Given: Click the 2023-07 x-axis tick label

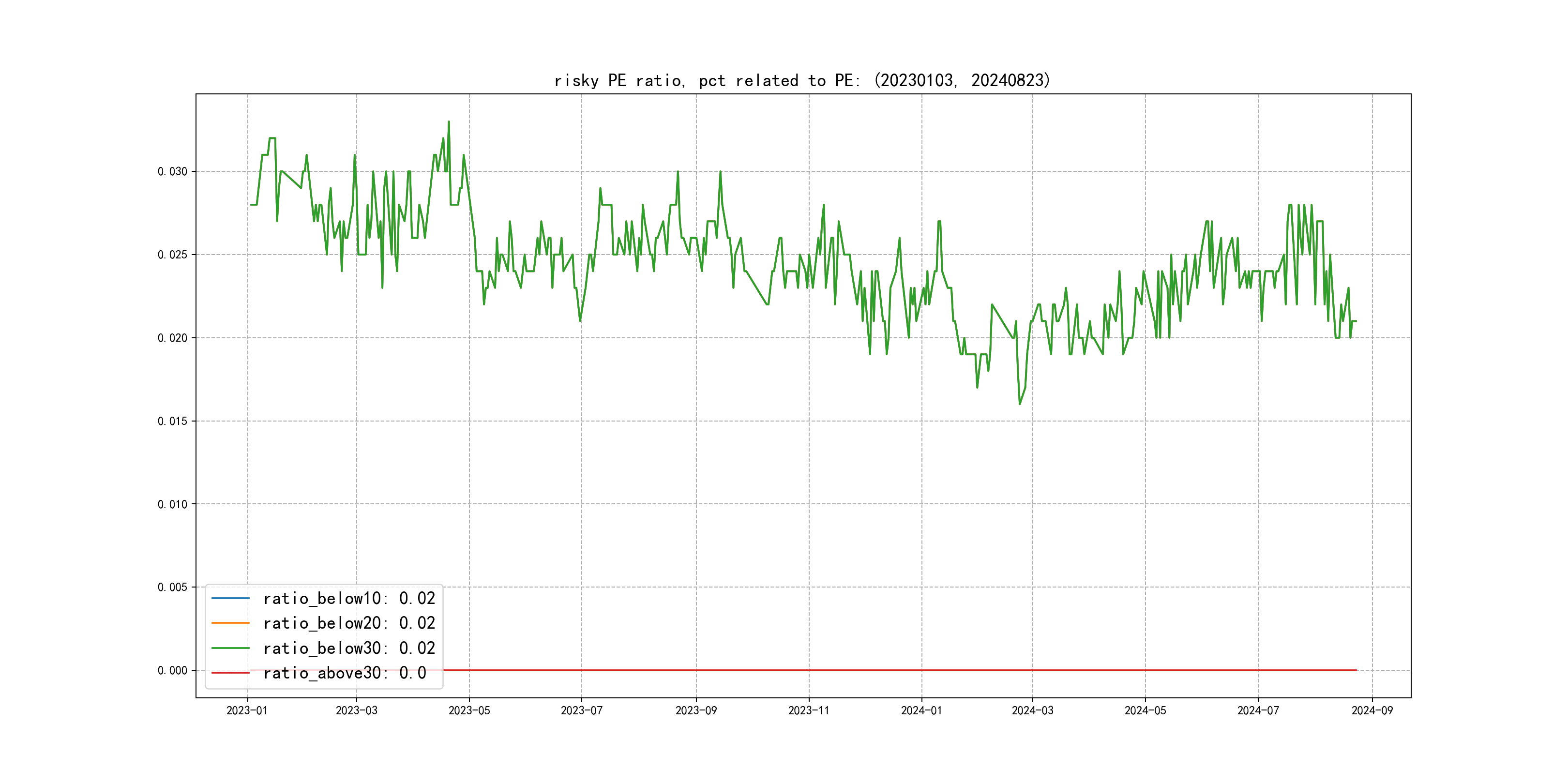Looking at the screenshot, I should (581, 710).
